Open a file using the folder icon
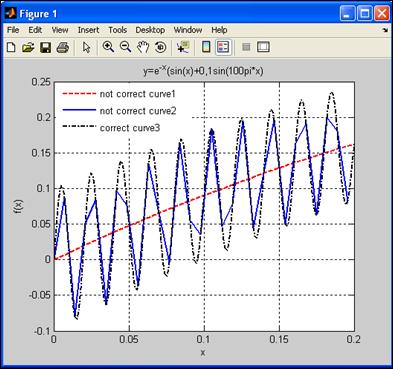Viewport: 393px width, 369px height. (x=28, y=47)
